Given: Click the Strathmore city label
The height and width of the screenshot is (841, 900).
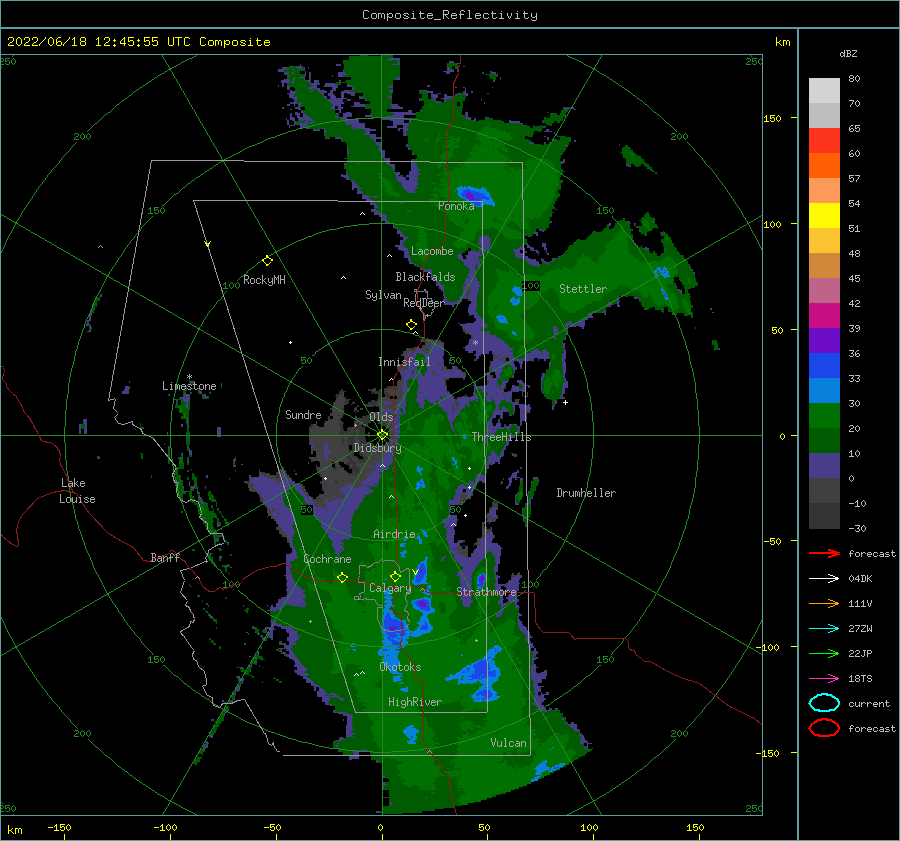Looking at the screenshot, I should [486, 592].
